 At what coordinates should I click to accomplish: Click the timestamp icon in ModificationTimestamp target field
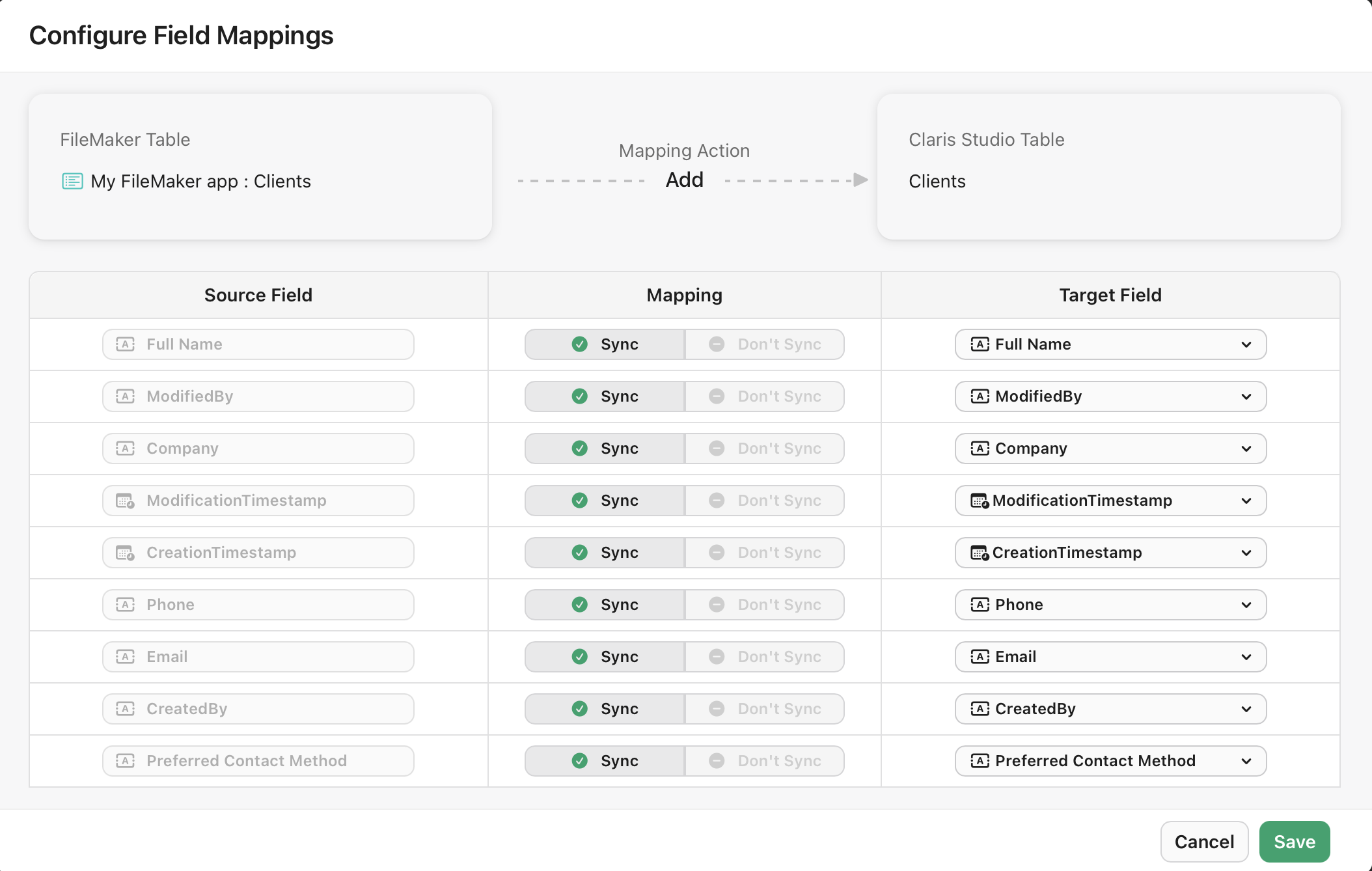(978, 500)
